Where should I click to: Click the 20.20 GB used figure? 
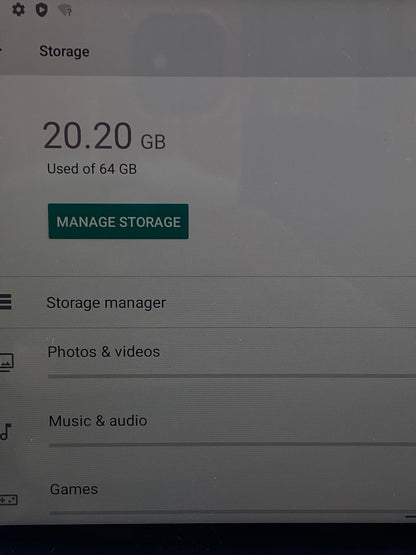104,136
